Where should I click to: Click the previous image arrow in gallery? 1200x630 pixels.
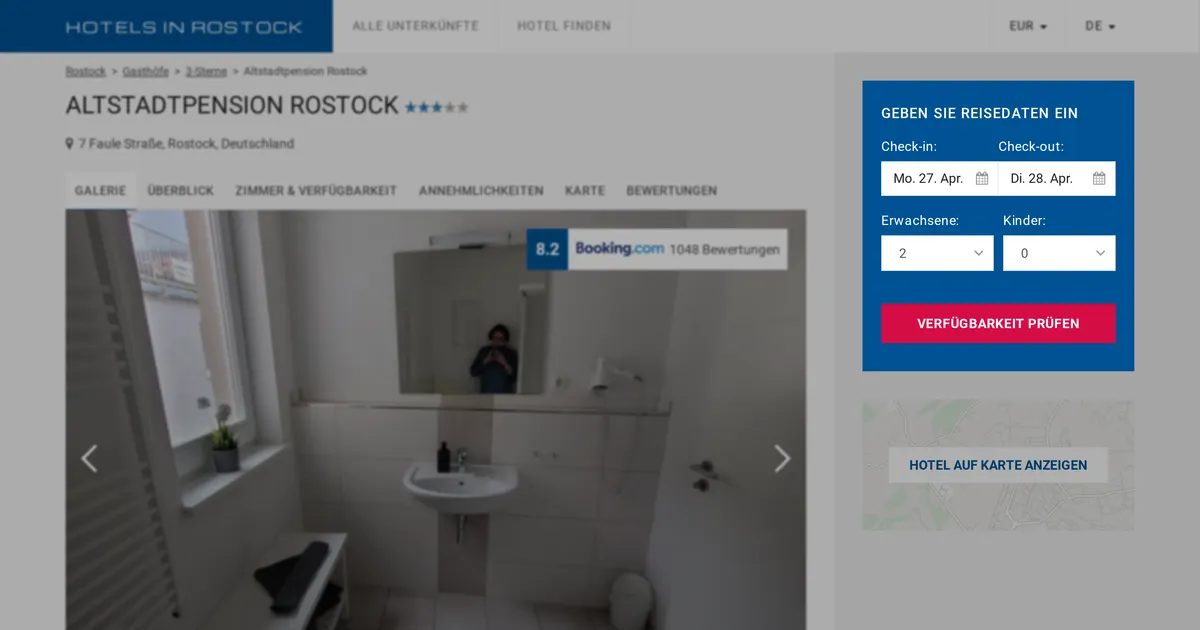(x=89, y=459)
